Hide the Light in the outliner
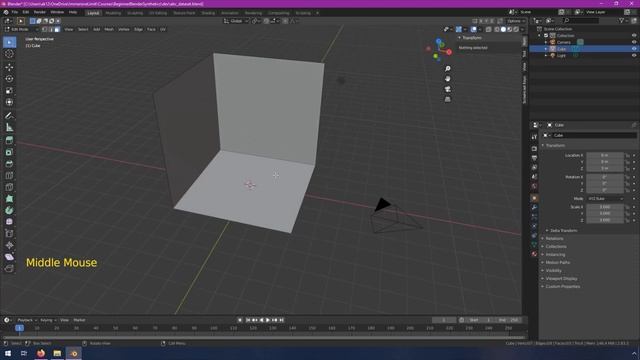This screenshot has width=640, height=360. (634, 55)
